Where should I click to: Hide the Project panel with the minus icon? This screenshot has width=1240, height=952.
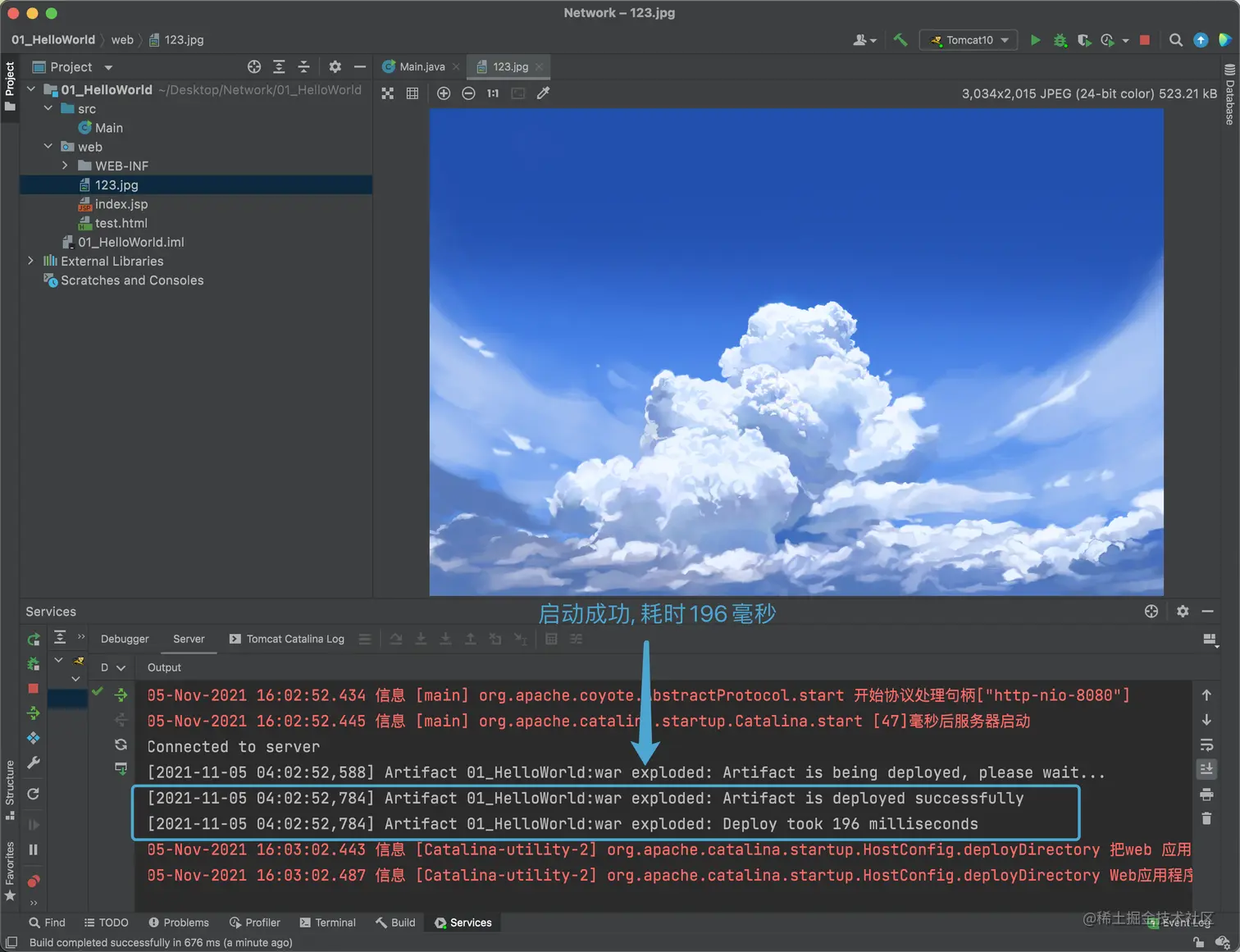click(x=359, y=66)
